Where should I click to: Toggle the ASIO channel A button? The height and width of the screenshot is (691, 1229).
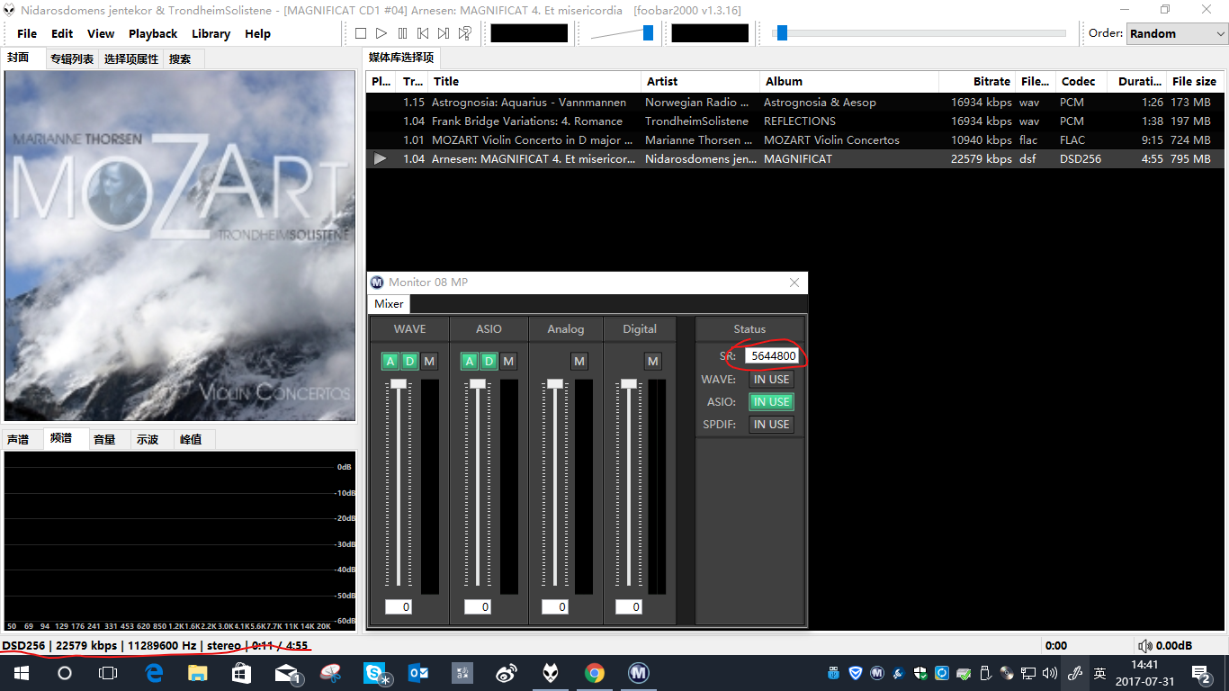pyautogui.click(x=469, y=361)
